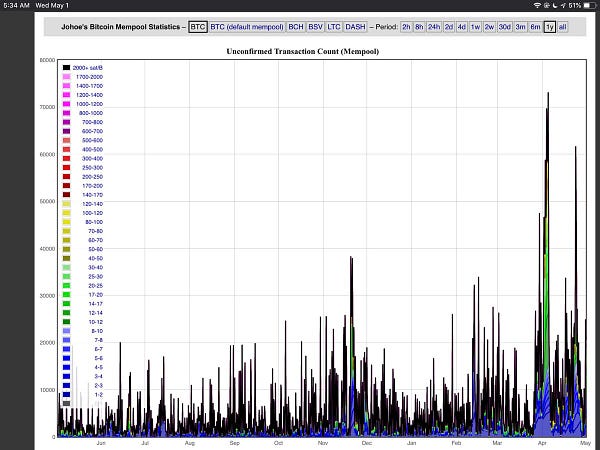
Task: Toggle the 3-4 legend label
Action: pyautogui.click(x=98, y=377)
